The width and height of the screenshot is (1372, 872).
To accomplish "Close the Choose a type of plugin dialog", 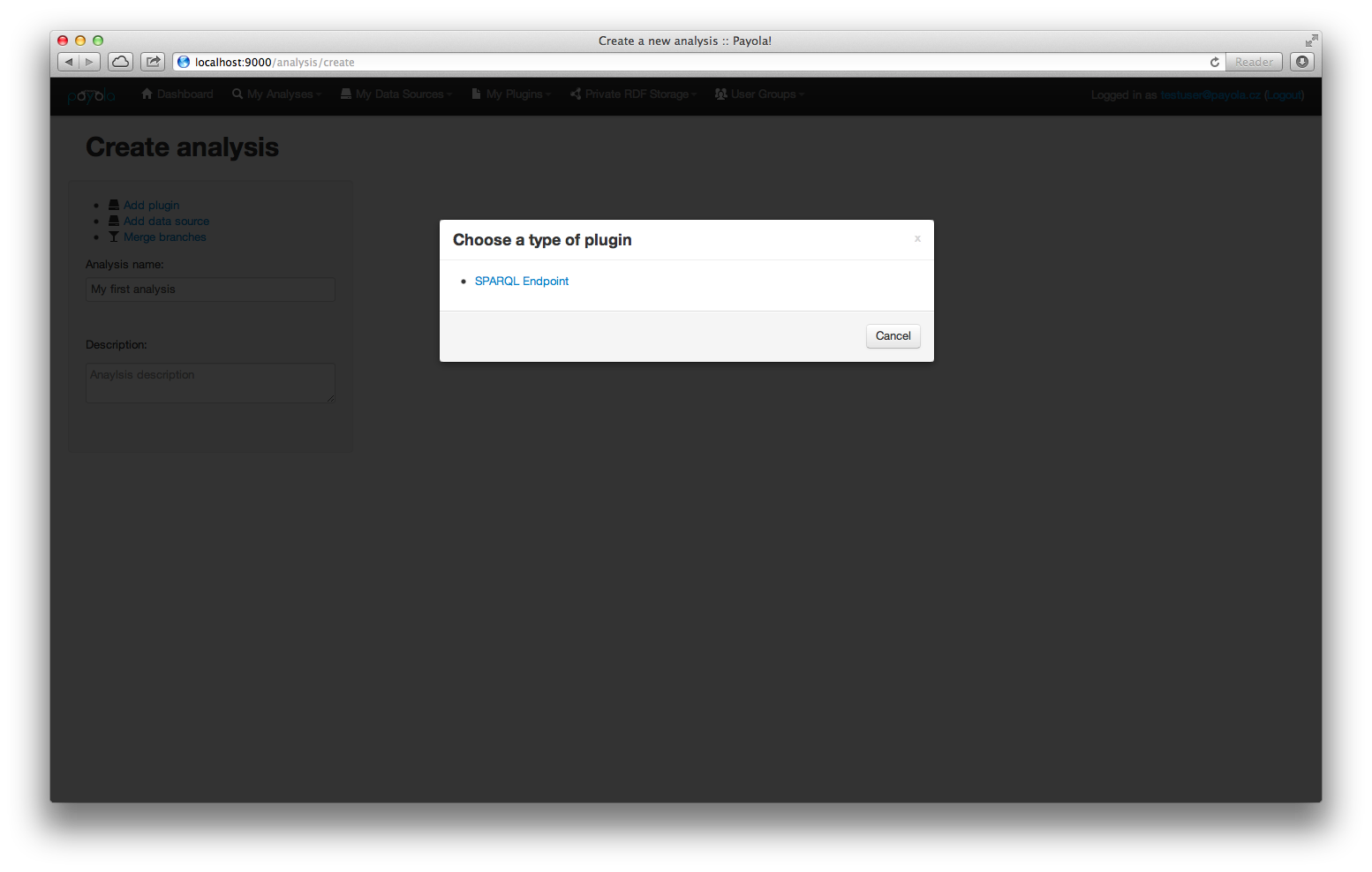I will 917,238.
